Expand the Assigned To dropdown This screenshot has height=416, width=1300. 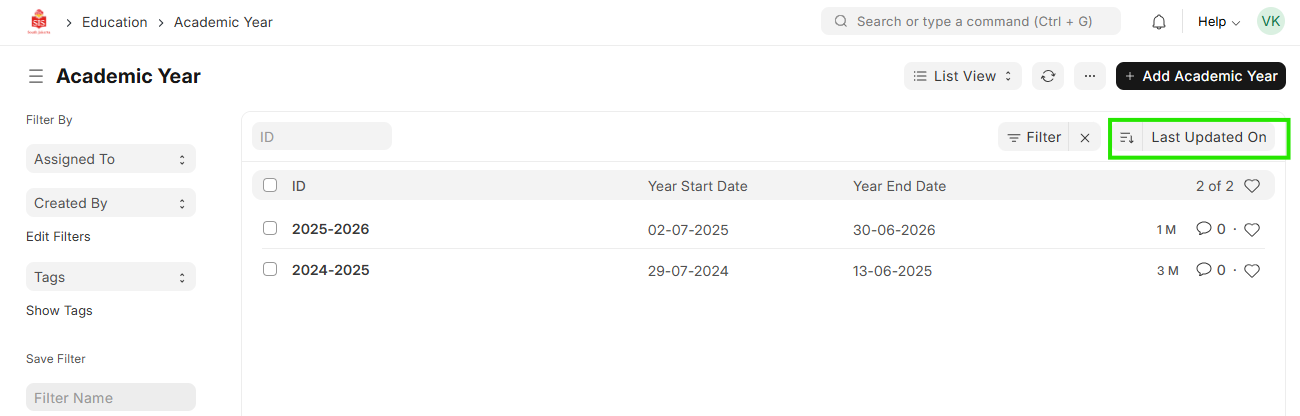110,159
